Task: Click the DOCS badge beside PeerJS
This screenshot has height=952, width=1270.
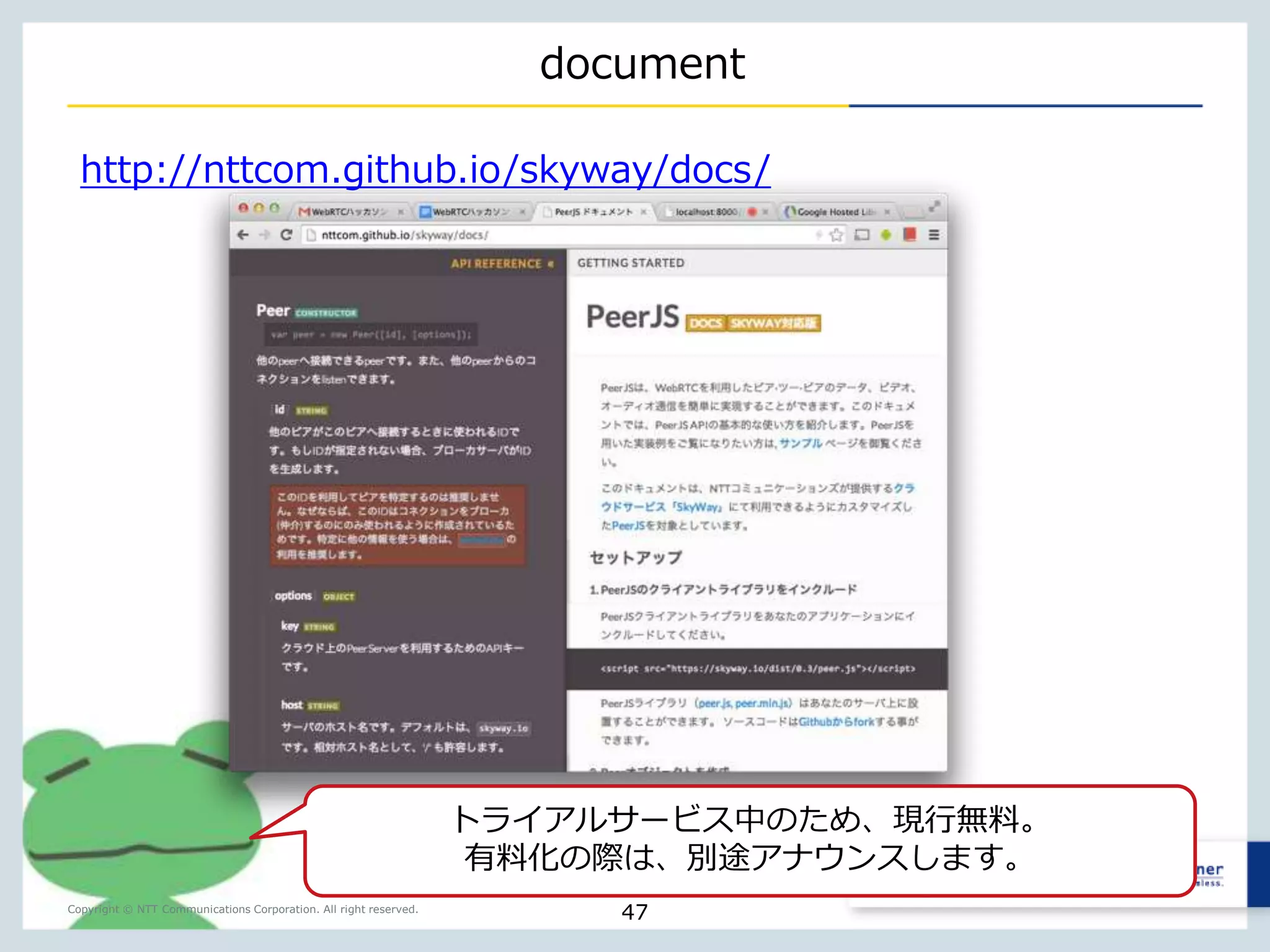Action: [706, 323]
